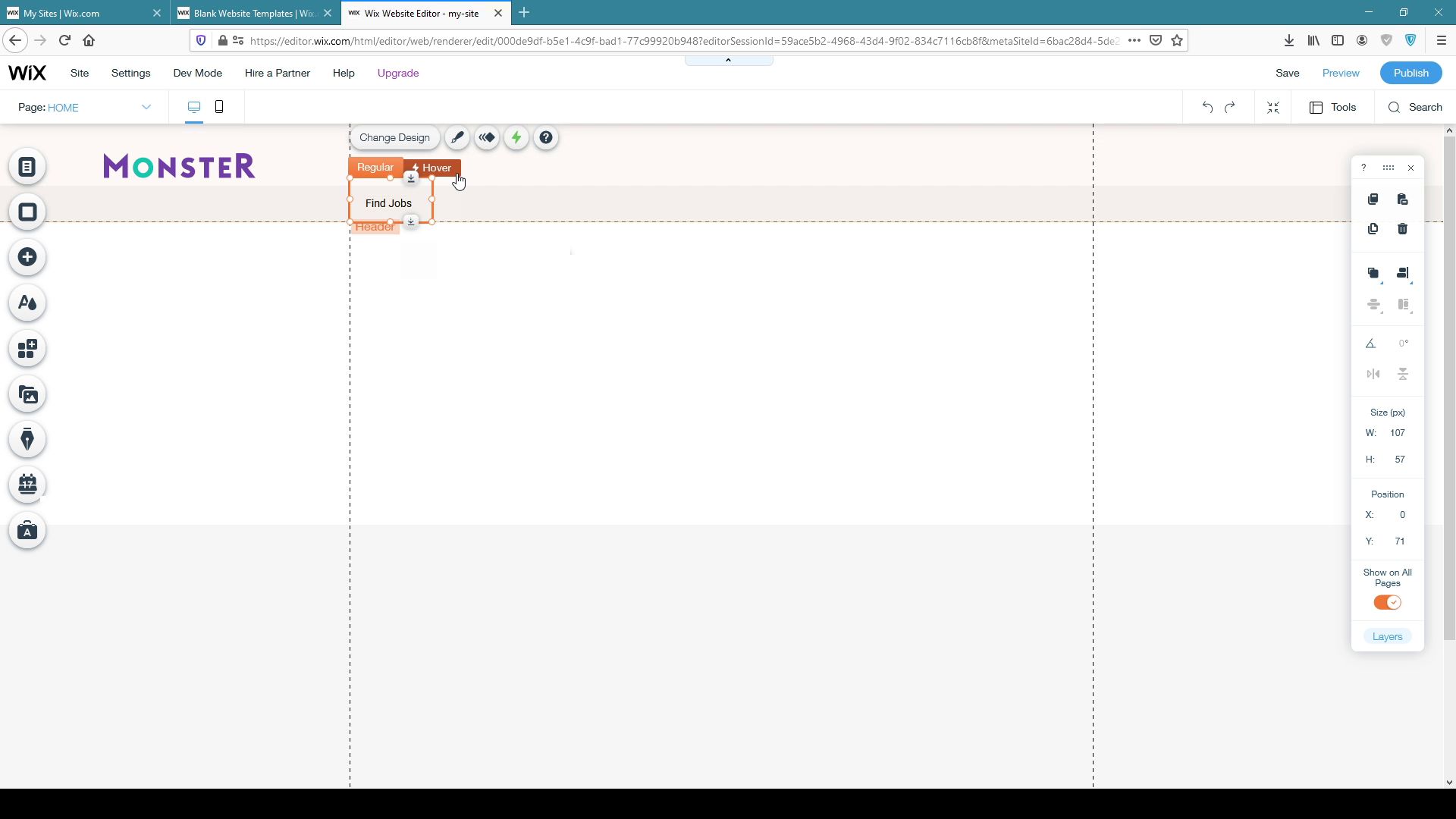Turn off Show on All Pages
The width and height of the screenshot is (1456, 819).
pyautogui.click(x=1387, y=602)
